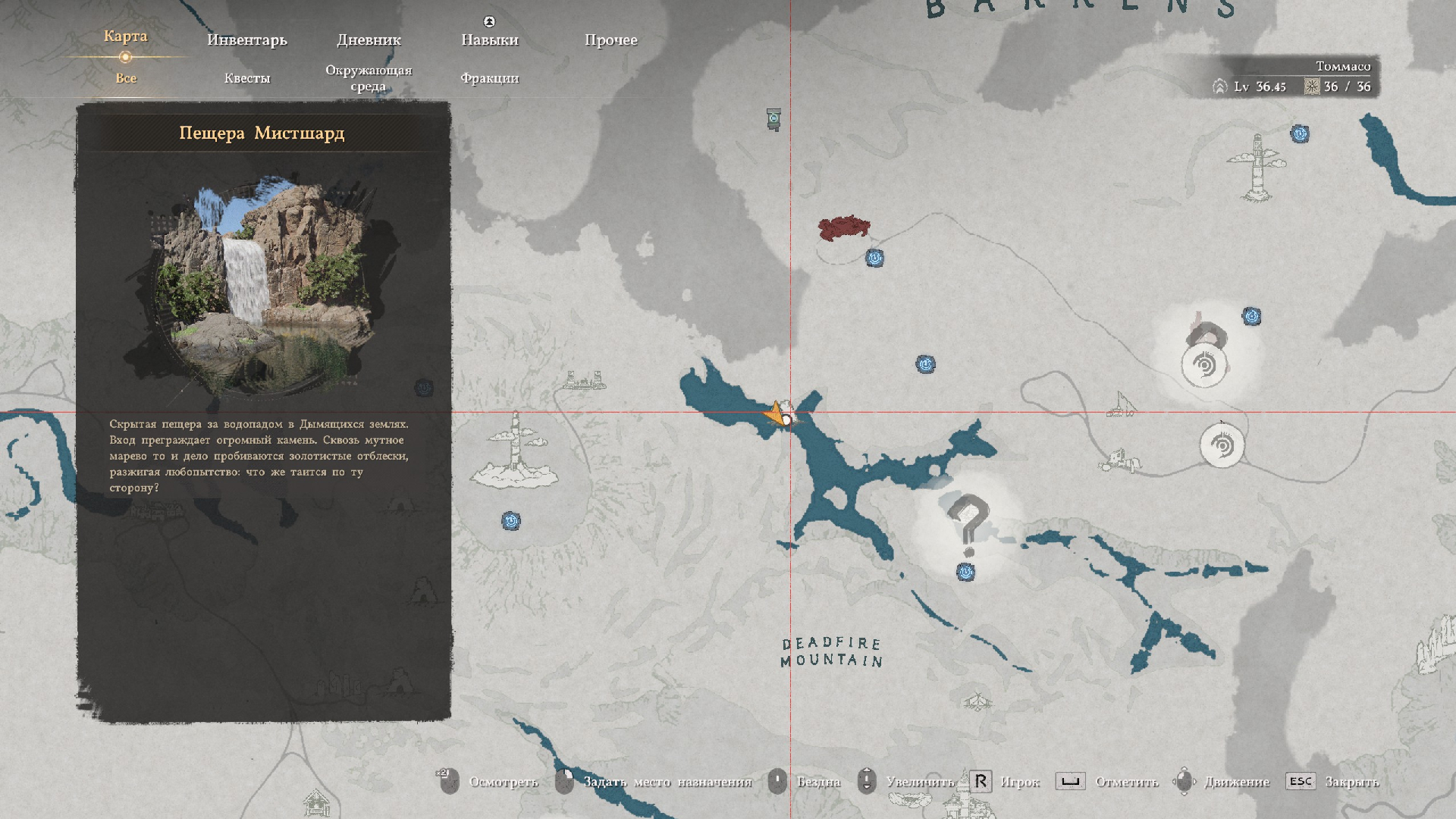The height and width of the screenshot is (819, 1456).
Task: Click the Игрок R key prompt
Action: tap(1005, 781)
